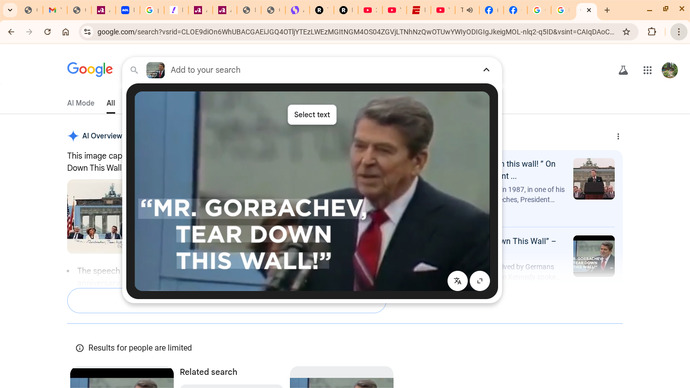Click the image search icon beside translate
This screenshot has width=690, height=388.
[x=480, y=281]
